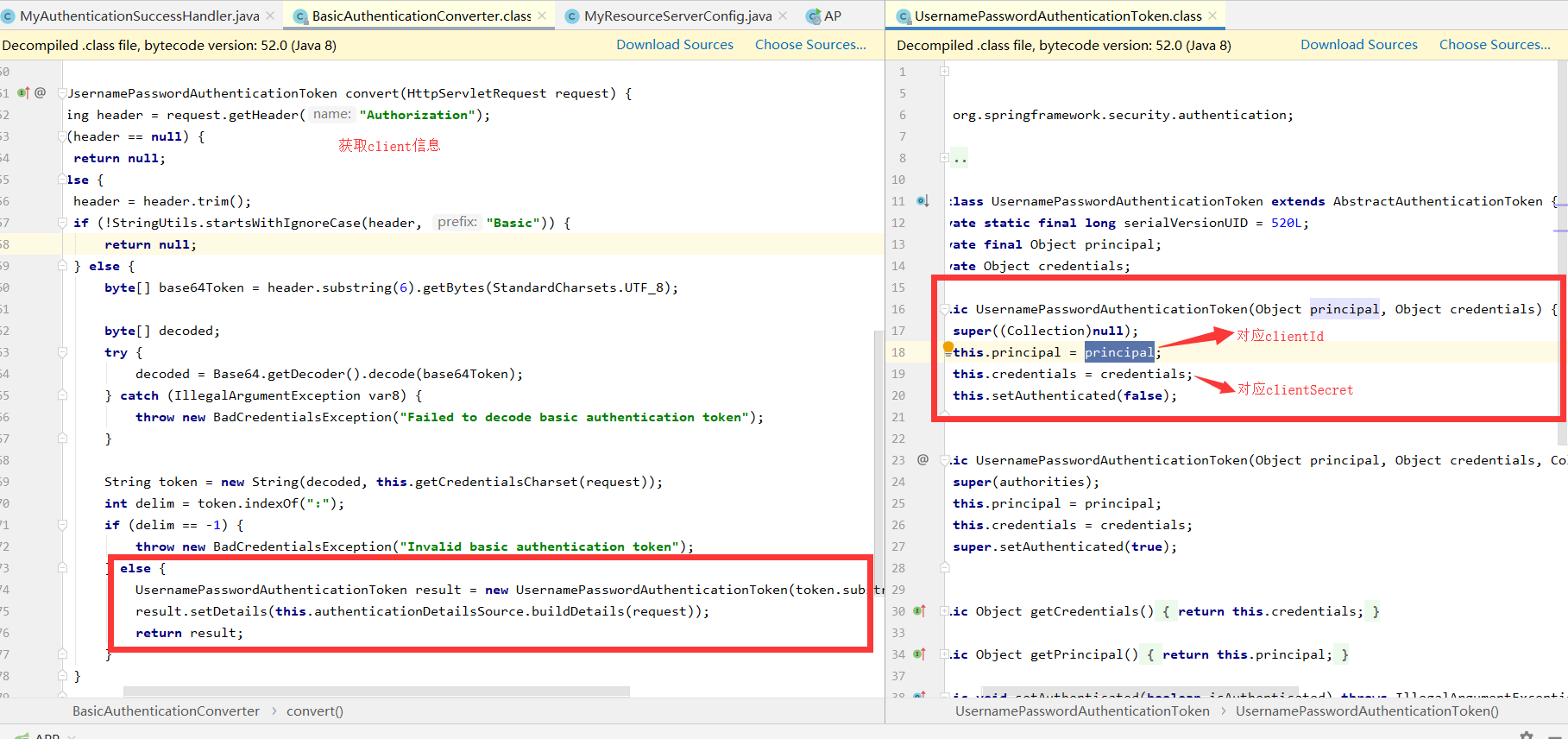Click MyResourceServerConfig.java tab file icon
This screenshot has height=739, width=1568.
[572, 16]
